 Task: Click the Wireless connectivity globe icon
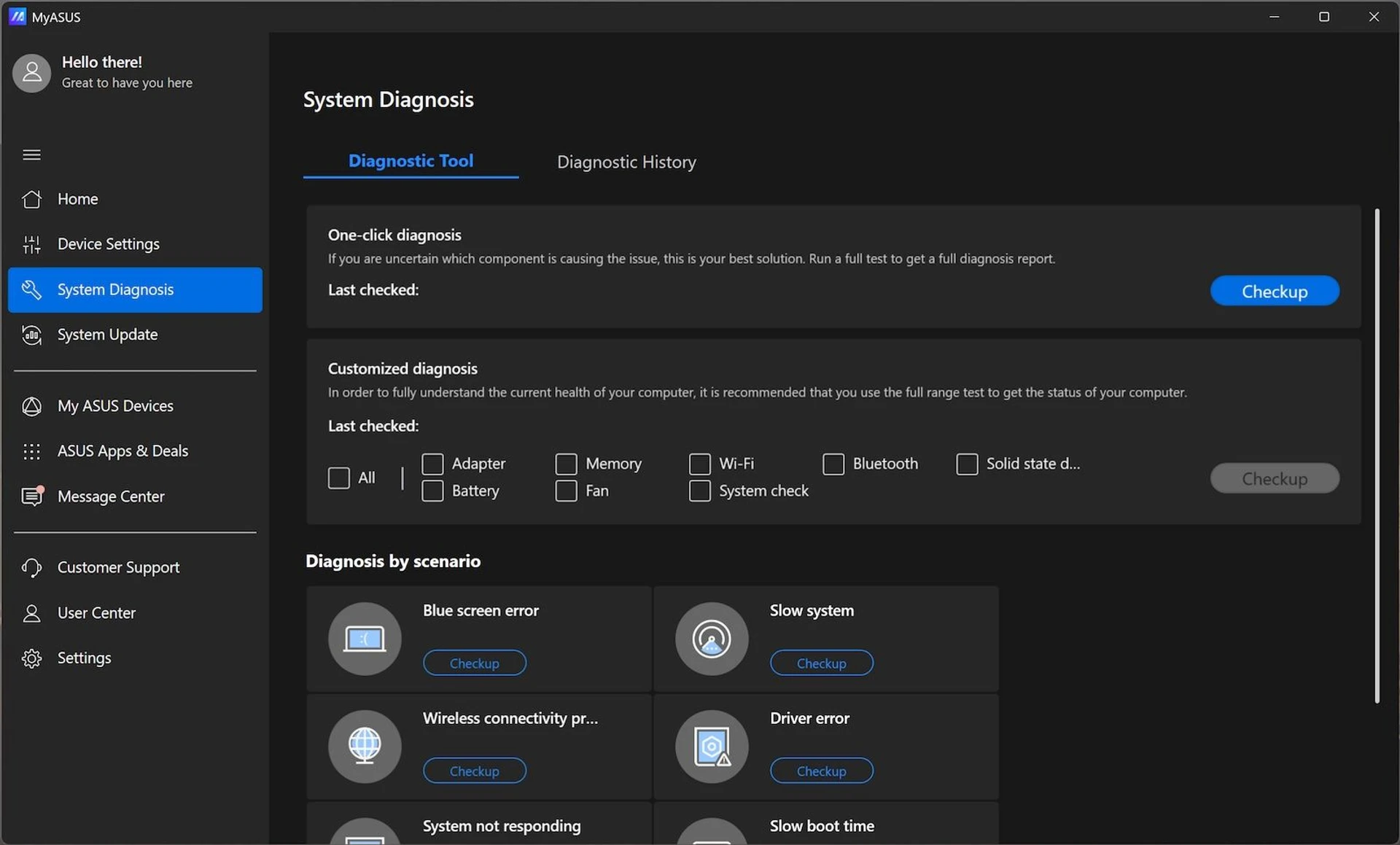coord(365,746)
